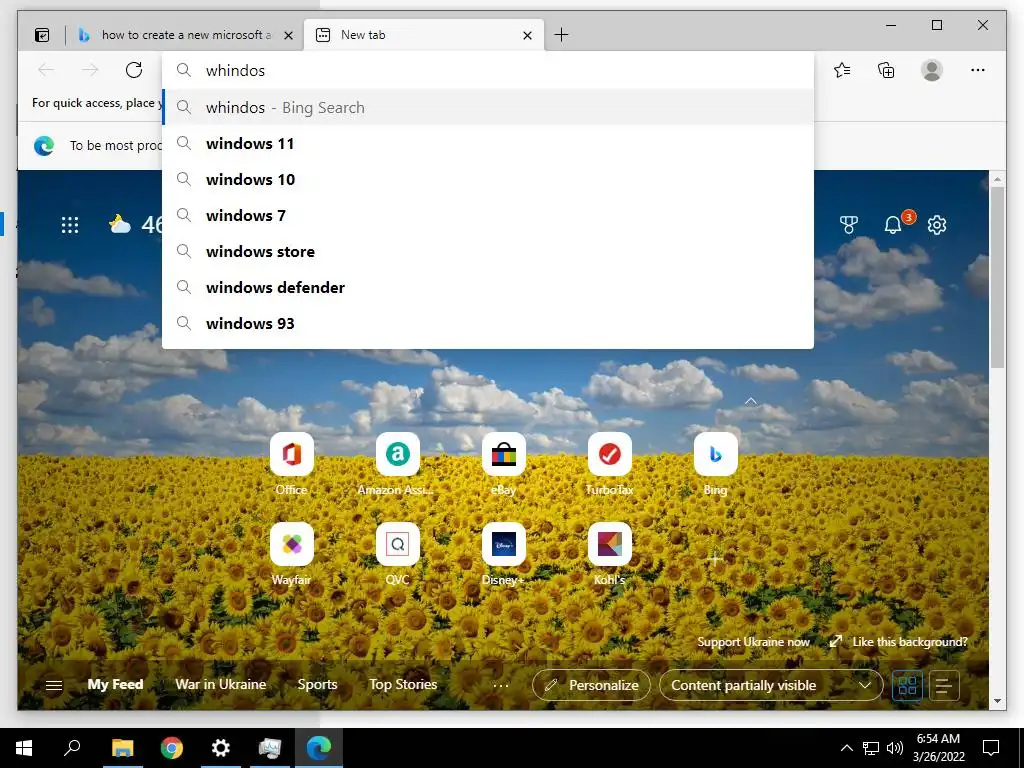Refresh the page with reload icon
1024x768 pixels.
pos(134,70)
